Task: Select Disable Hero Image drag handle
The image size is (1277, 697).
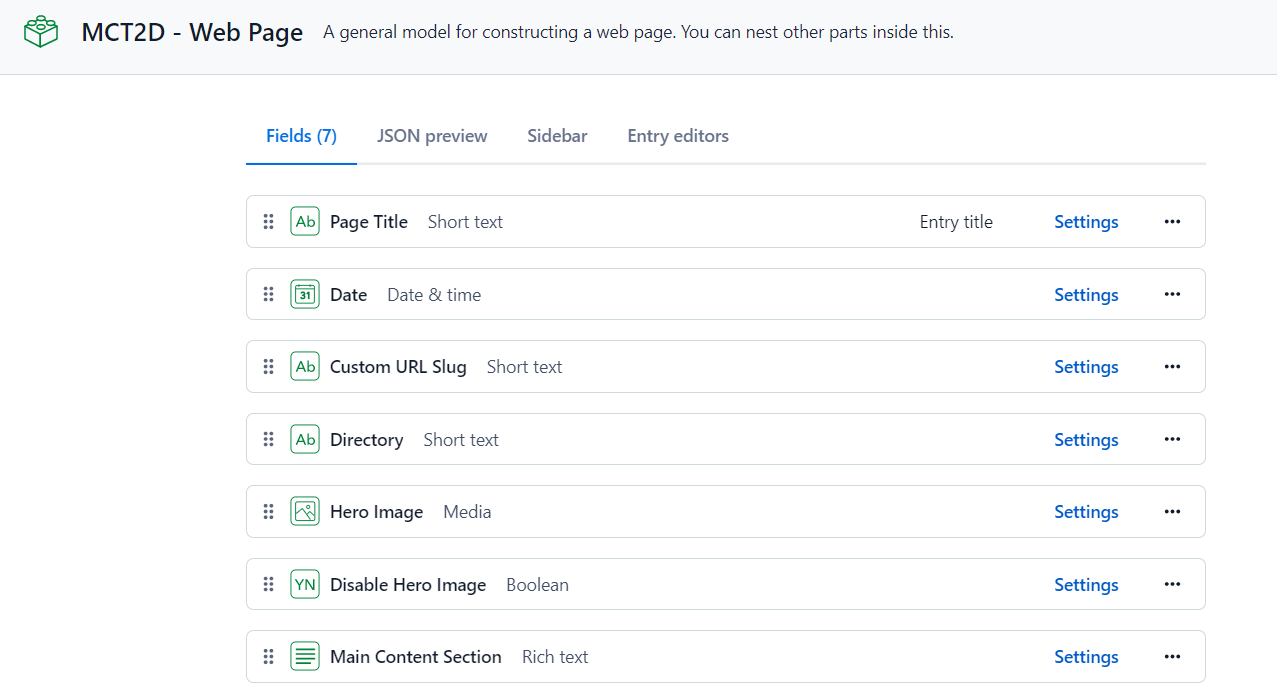Action: pyautogui.click(x=268, y=584)
